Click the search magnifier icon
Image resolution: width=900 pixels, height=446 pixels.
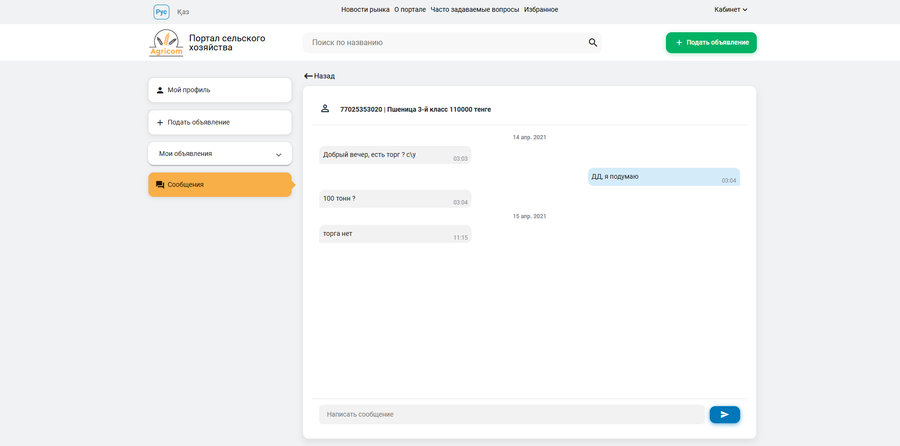point(593,42)
